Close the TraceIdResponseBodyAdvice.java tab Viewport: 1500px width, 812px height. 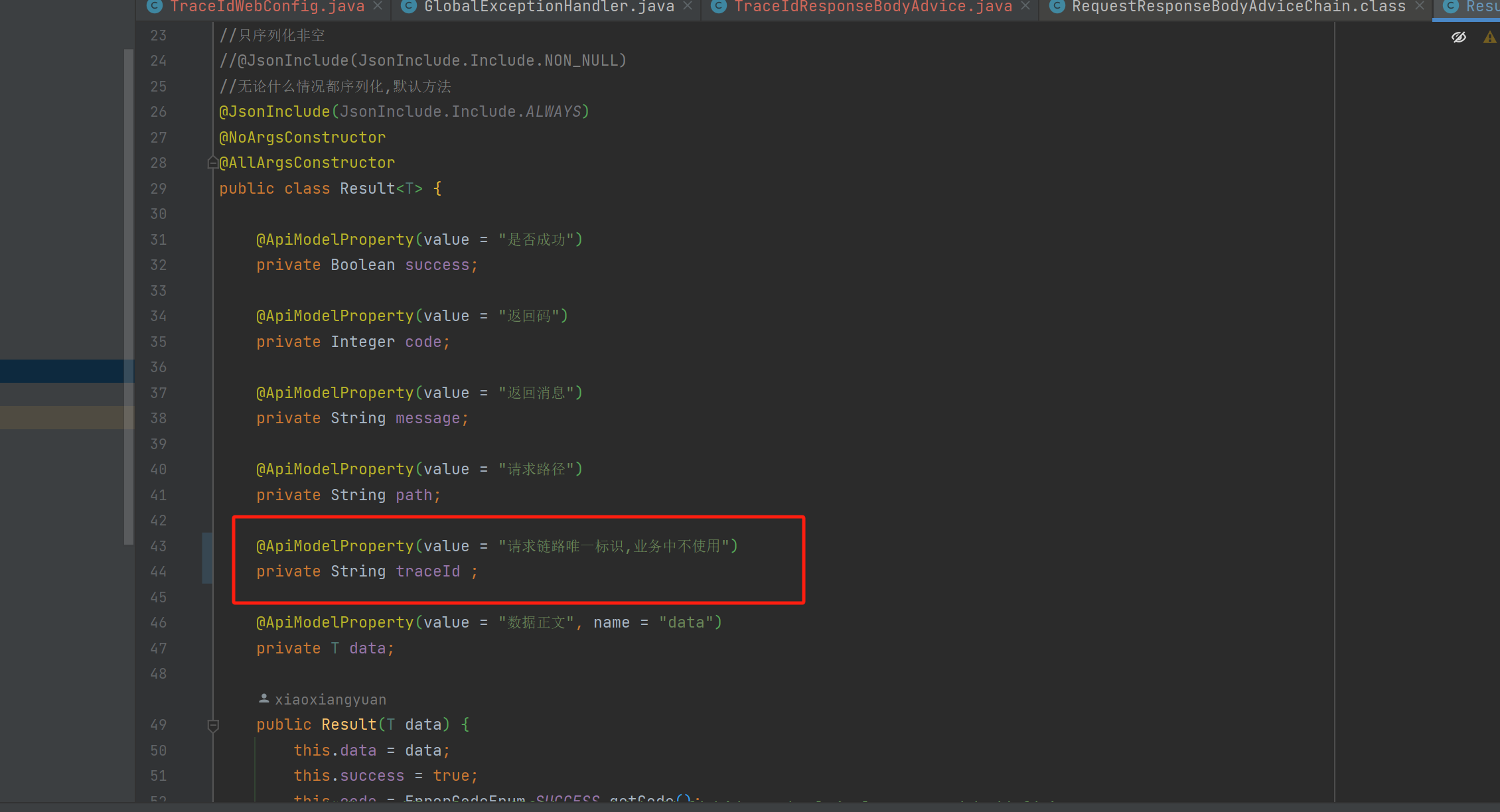[x=1025, y=6]
